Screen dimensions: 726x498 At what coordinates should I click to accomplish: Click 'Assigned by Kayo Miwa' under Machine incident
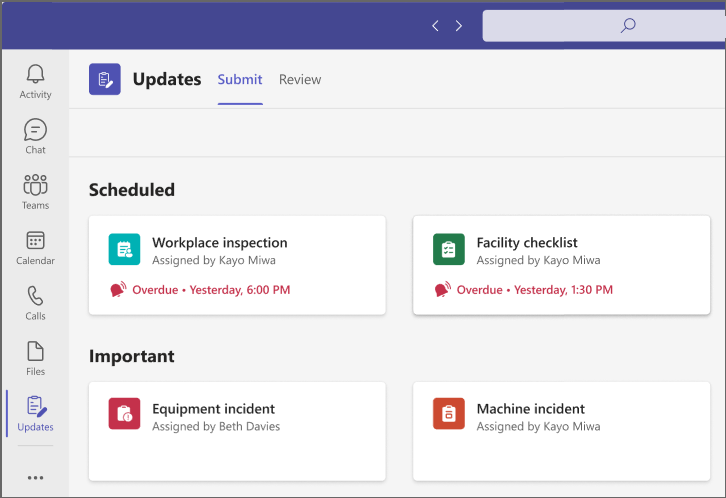click(x=538, y=426)
